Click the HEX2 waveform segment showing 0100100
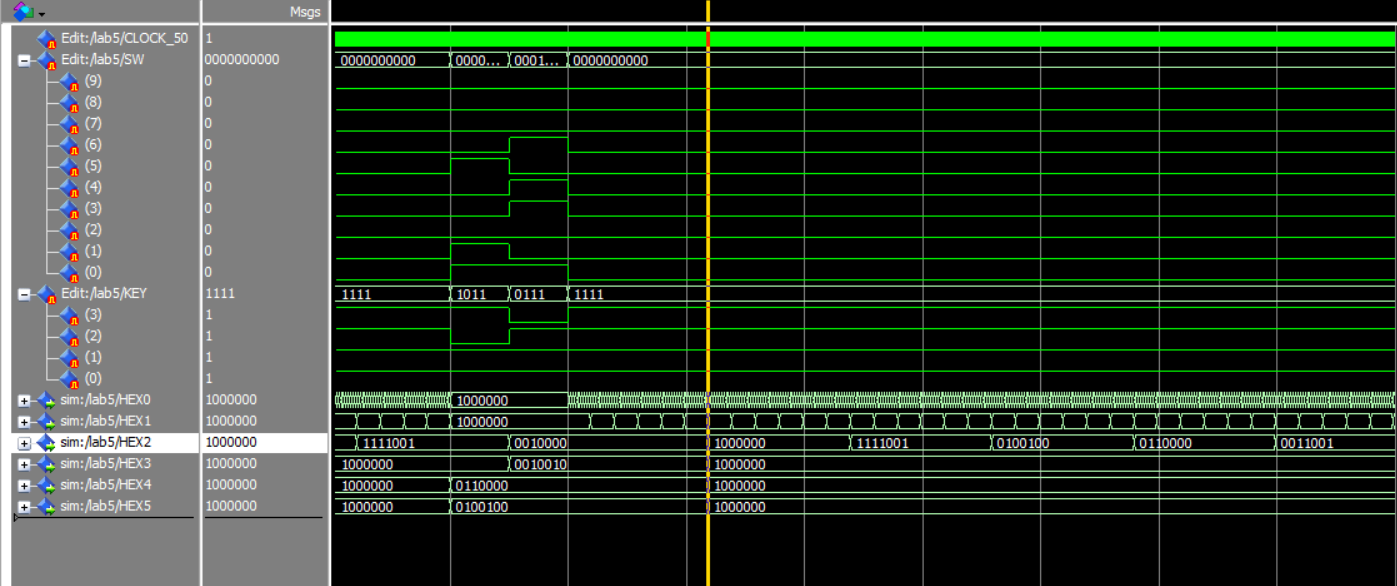 [x=1060, y=443]
